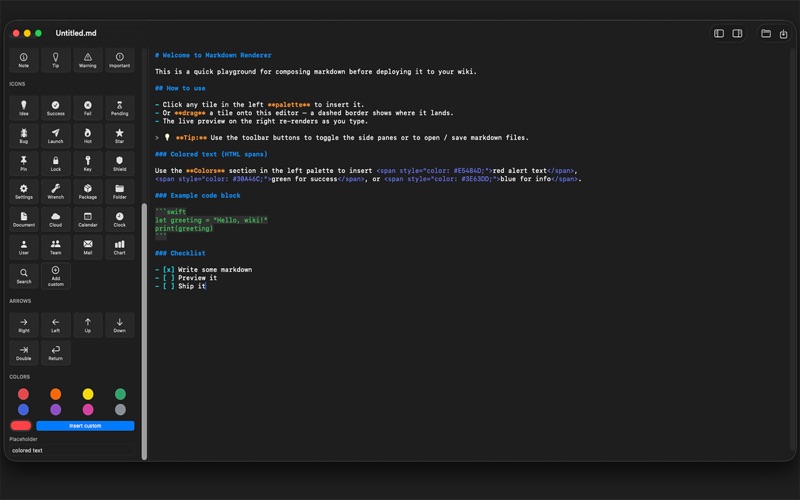Click the palette sidebar scrollbar
Image resolution: width=800 pixels, height=500 pixels.
(144, 331)
